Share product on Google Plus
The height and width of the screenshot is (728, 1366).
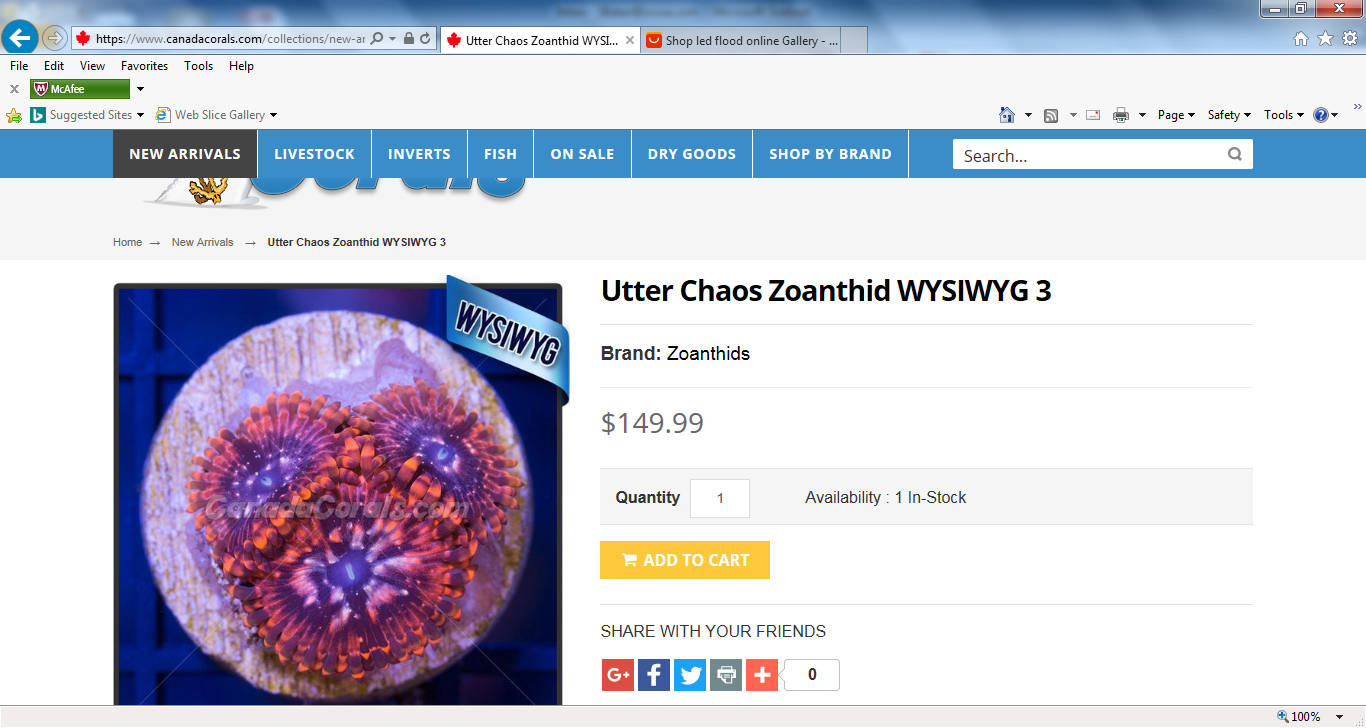[x=617, y=675]
